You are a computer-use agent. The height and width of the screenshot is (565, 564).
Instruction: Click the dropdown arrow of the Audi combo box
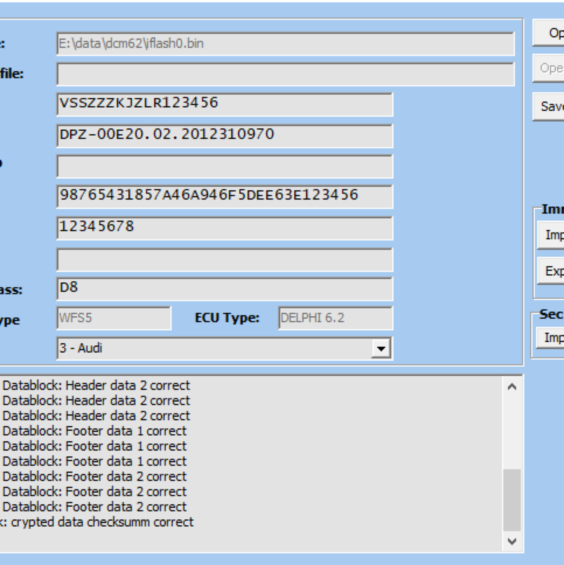pyautogui.click(x=381, y=348)
